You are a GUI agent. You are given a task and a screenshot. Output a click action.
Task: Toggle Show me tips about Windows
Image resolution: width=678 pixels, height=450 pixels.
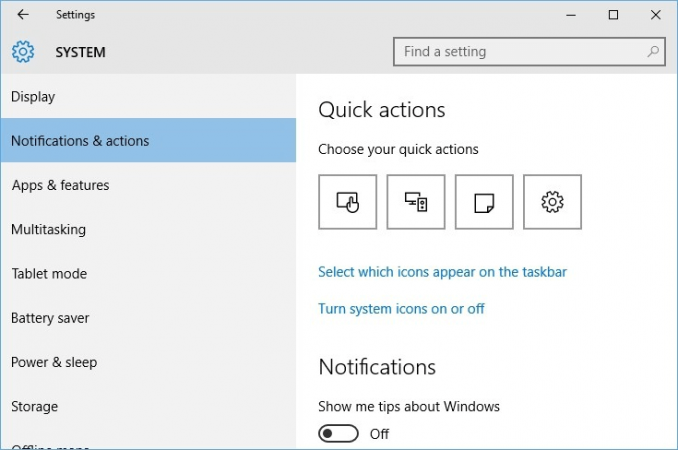pyautogui.click(x=338, y=434)
